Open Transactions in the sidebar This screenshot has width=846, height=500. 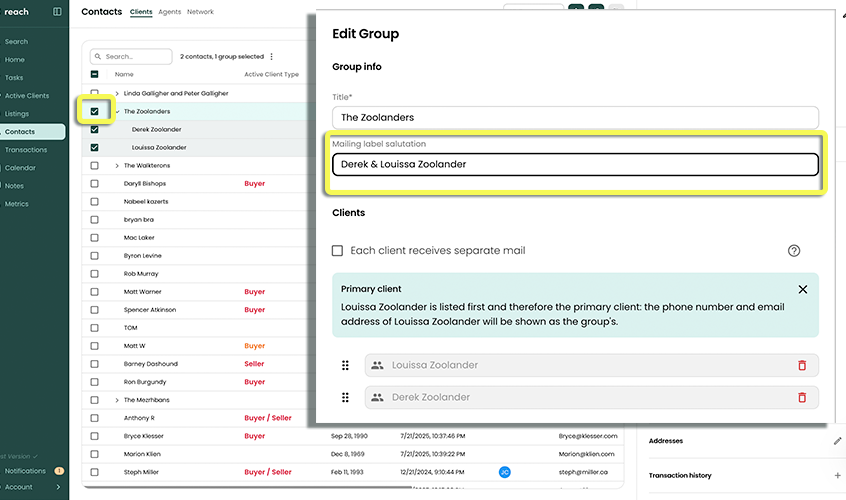pyautogui.click(x=26, y=150)
